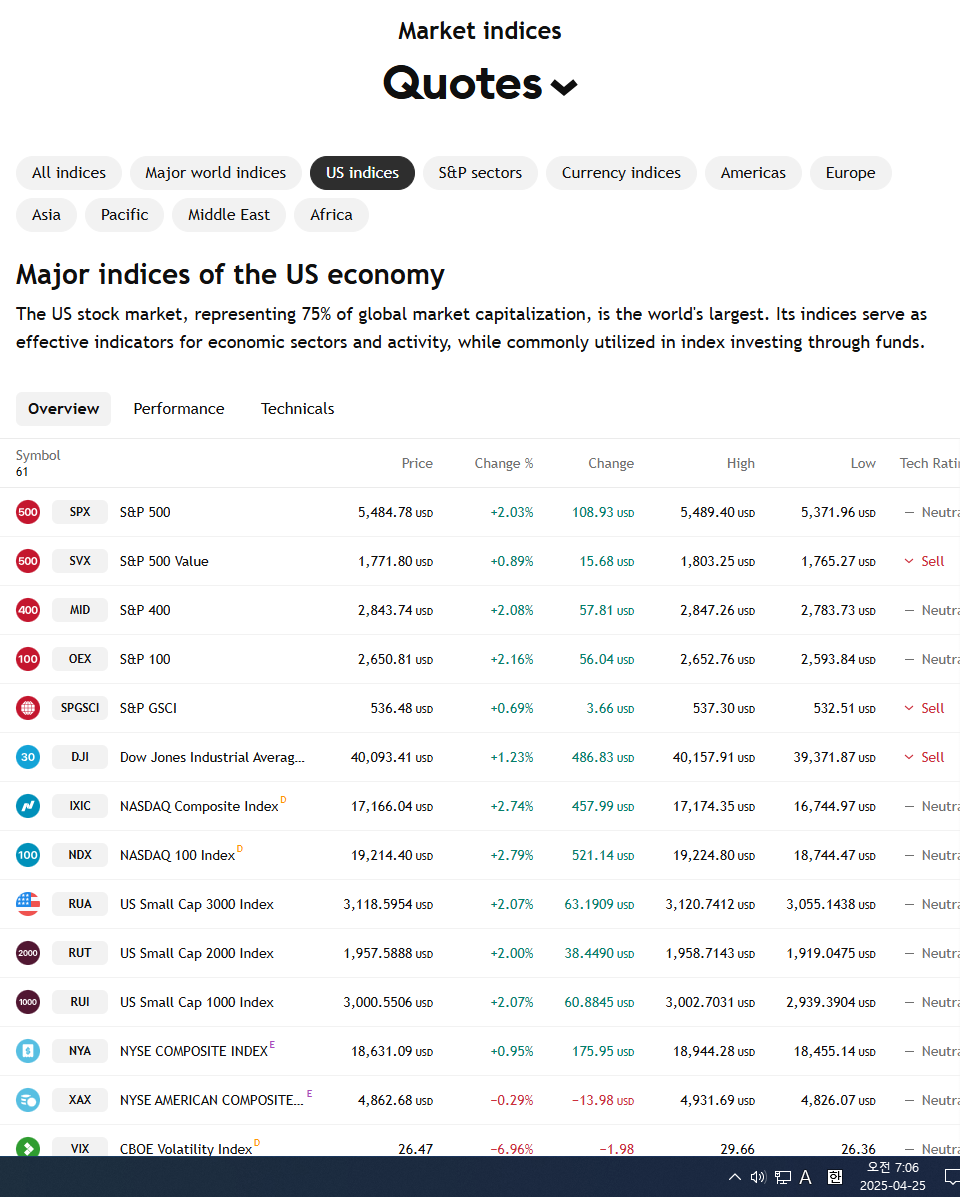Click the NYSE Composite logo icon
The image size is (960, 1197).
(28, 1051)
